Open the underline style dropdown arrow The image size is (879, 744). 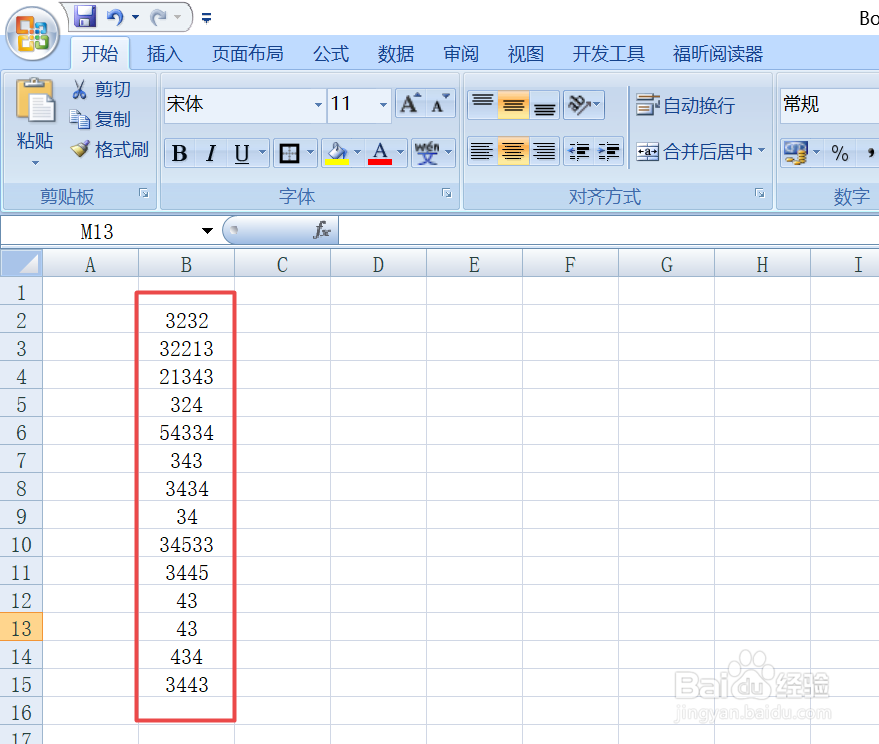coord(262,153)
